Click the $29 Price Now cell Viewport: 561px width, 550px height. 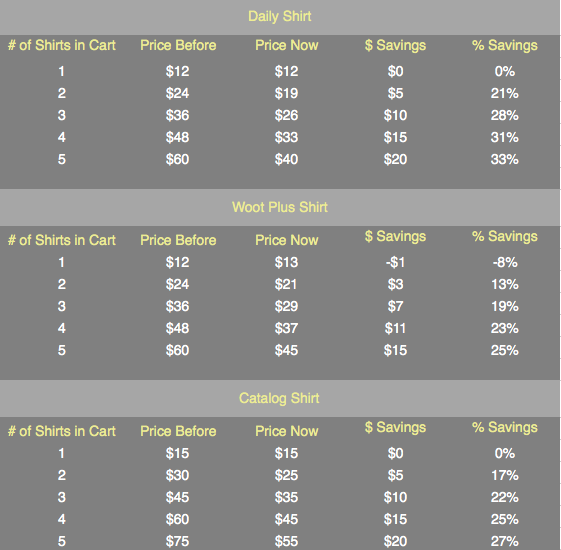[286, 306]
